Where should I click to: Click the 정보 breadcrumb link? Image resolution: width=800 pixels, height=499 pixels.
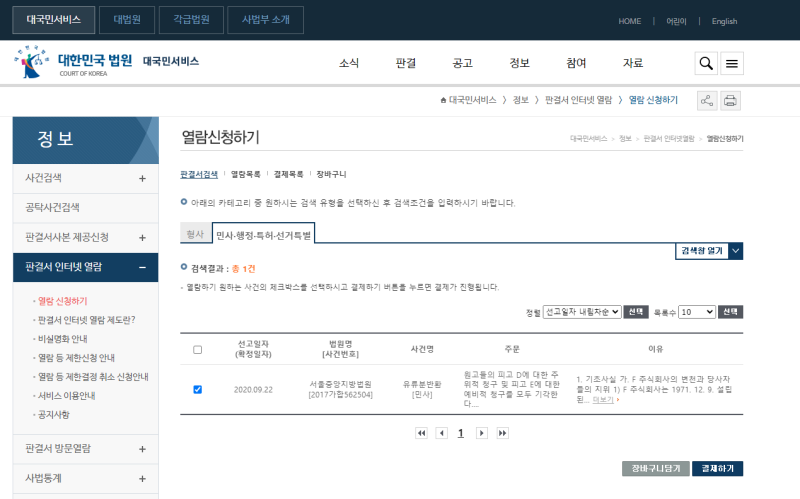pyautogui.click(x=520, y=100)
